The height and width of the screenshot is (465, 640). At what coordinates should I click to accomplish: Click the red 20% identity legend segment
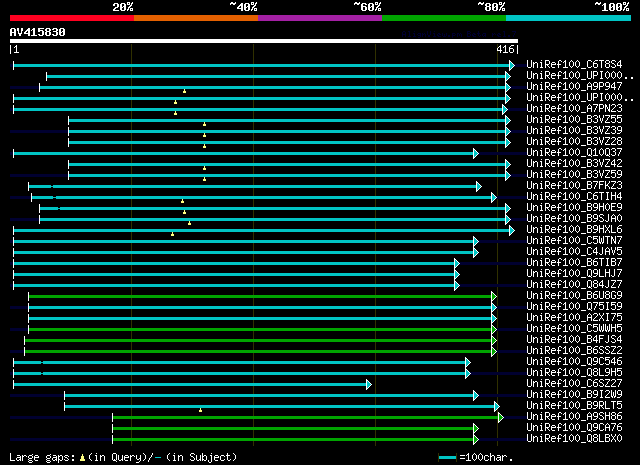coord(72,18)
